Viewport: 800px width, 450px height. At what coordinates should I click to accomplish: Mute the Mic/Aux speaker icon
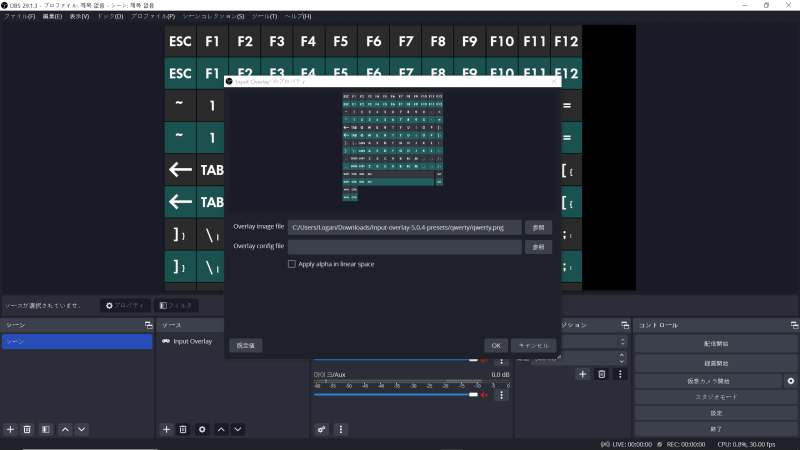485,395
